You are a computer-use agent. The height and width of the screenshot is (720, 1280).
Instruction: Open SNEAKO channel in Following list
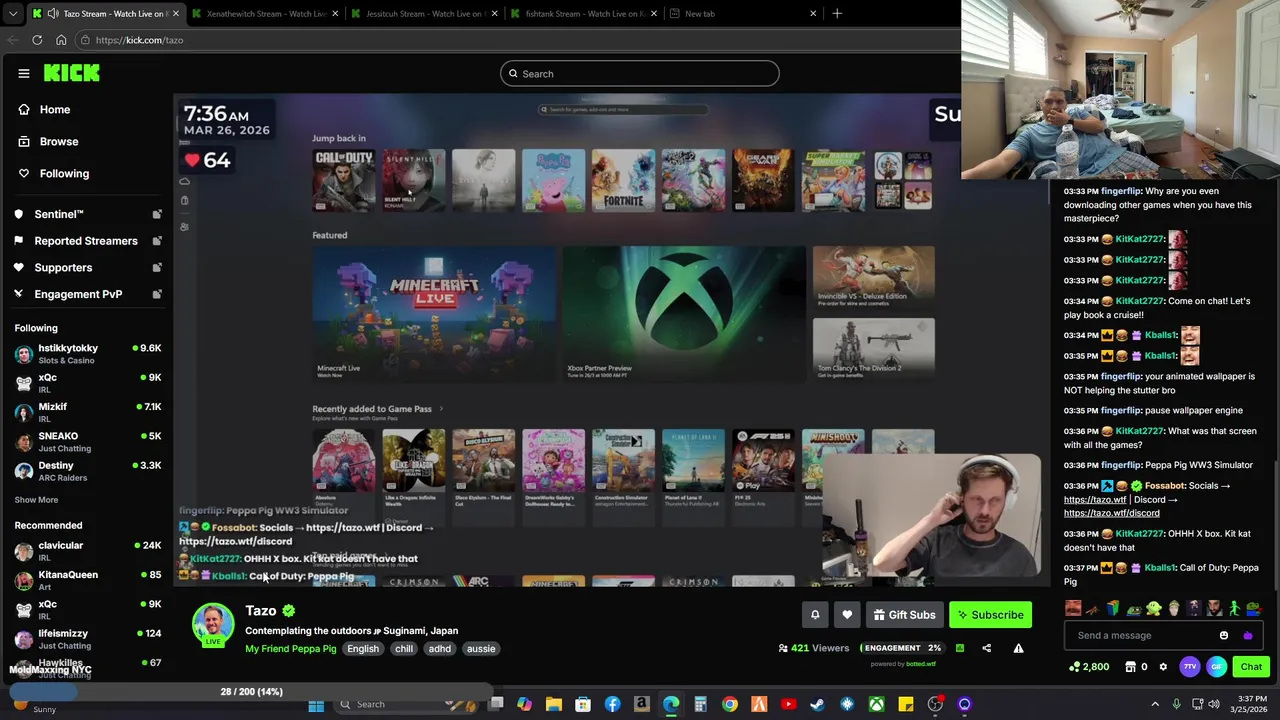88,441
